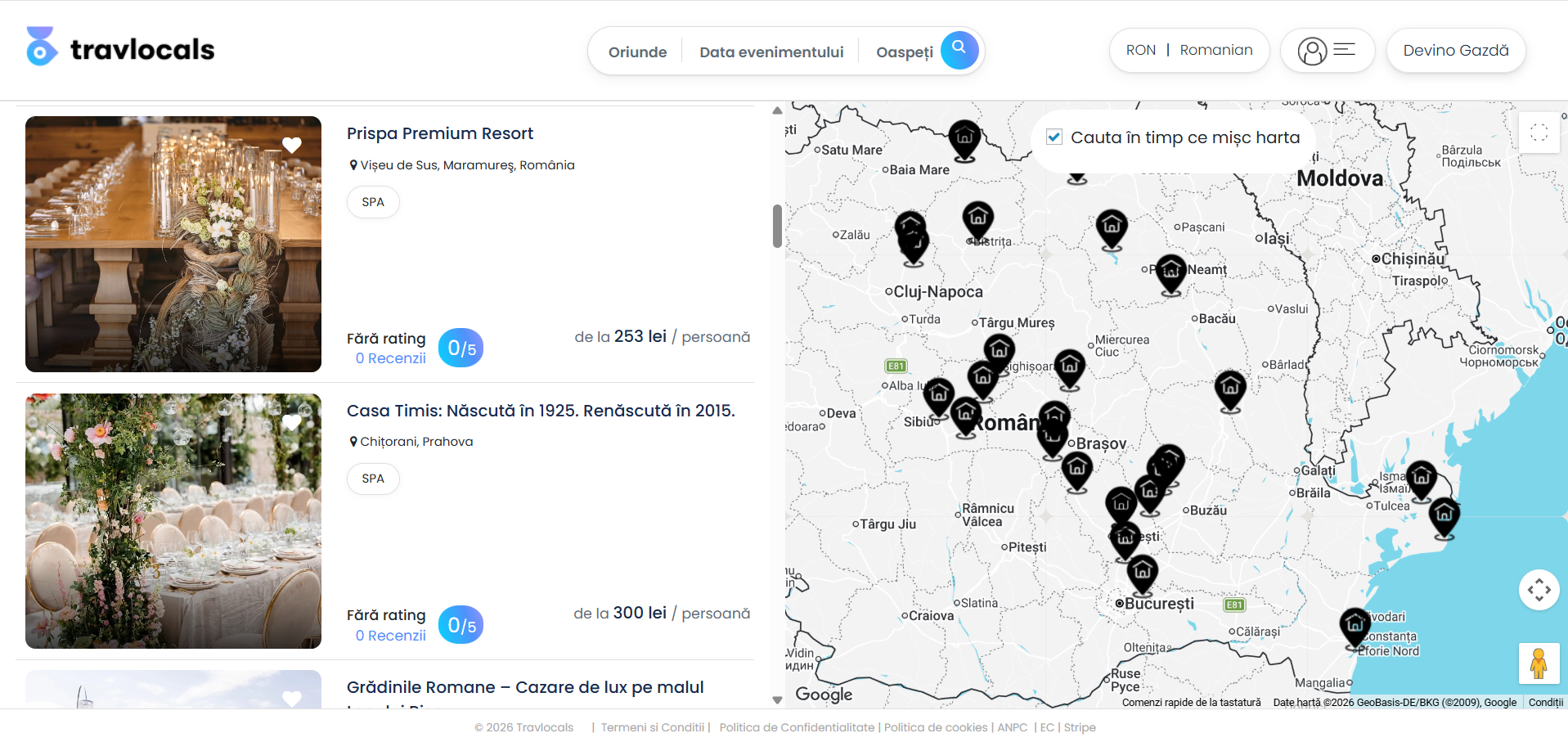1568x742 pixels.
Task: Open the Data evenimentului date picker
Action: (771, 52)
